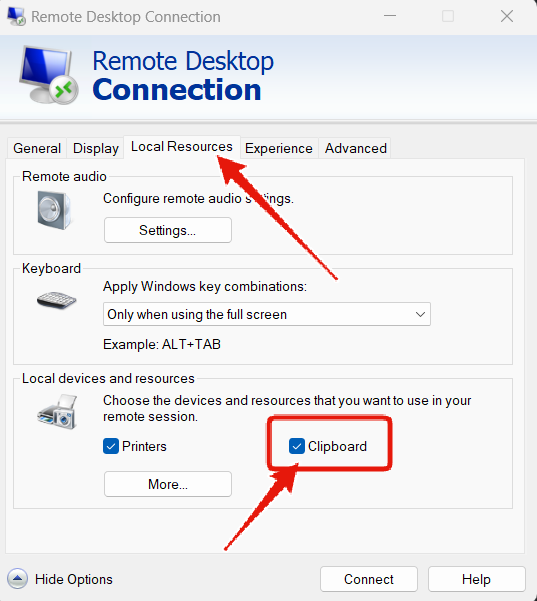Click 'Apply Windows key combinations:' label

point(205,286)
